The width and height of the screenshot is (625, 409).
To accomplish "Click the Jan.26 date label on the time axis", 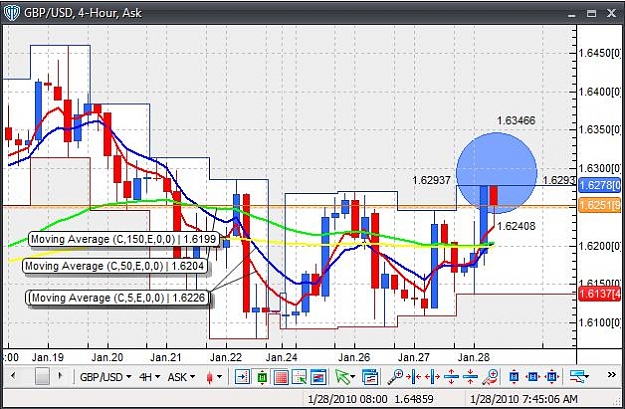I will (354, 357).
